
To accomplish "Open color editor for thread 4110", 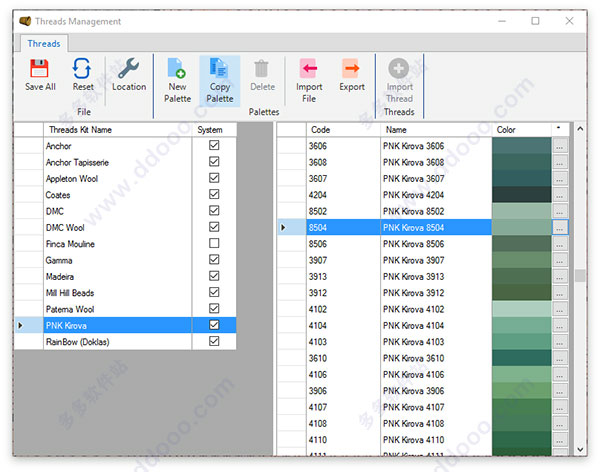I will 559,440.
